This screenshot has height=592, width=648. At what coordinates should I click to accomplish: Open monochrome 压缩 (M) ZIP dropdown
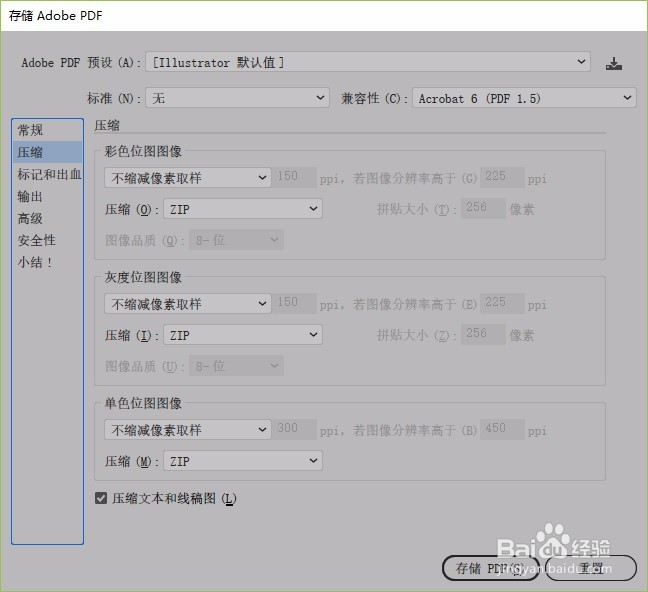[x=243, y=461]
